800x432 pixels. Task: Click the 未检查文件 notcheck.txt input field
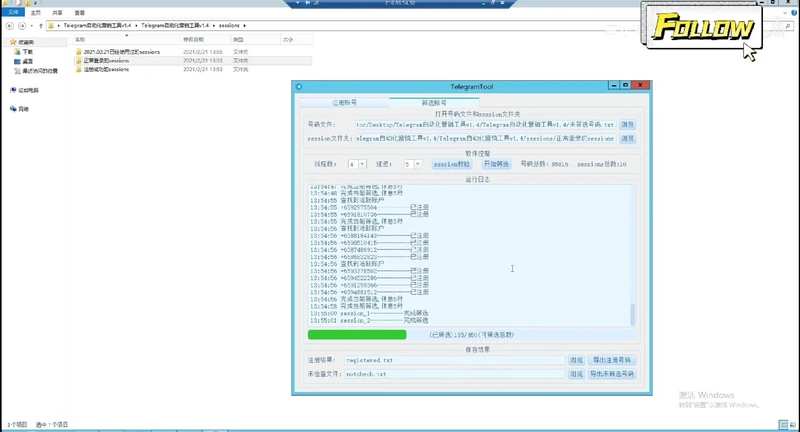click(455, 374)
